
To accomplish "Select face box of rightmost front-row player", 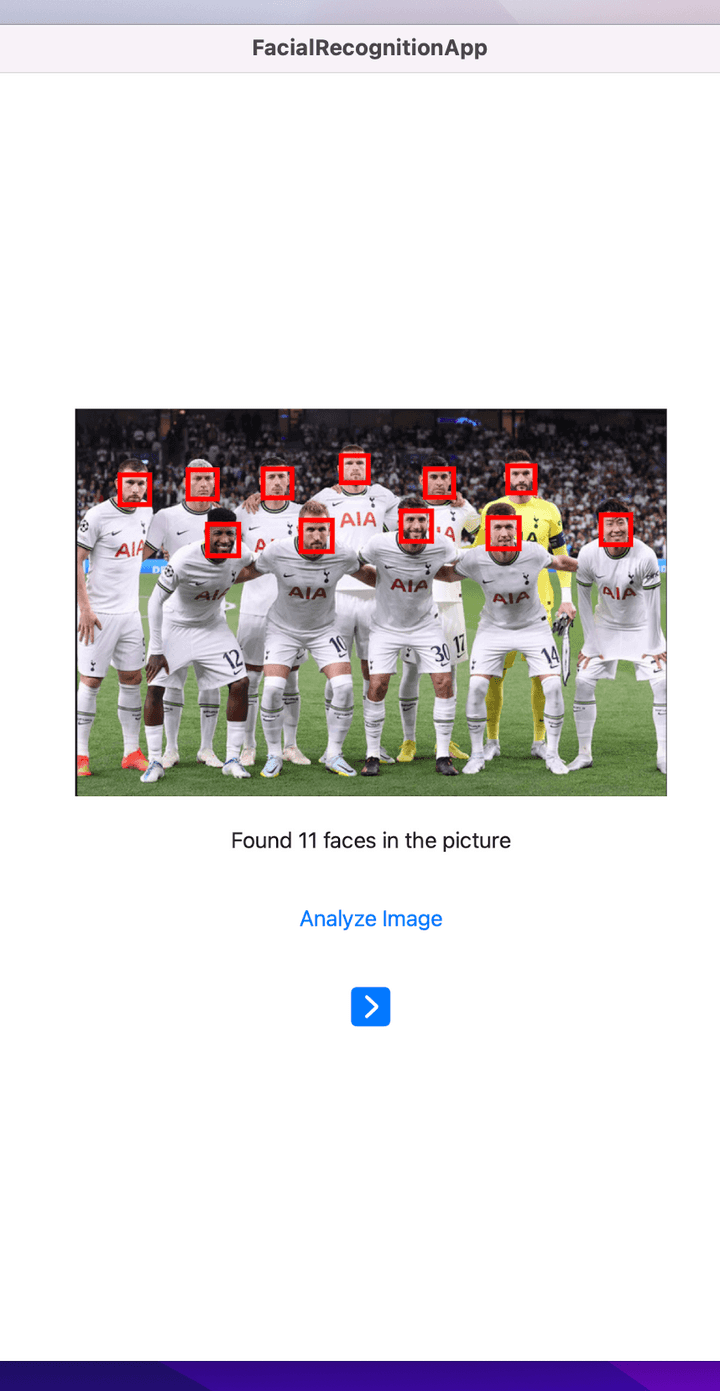I will (x=616, y=529).
